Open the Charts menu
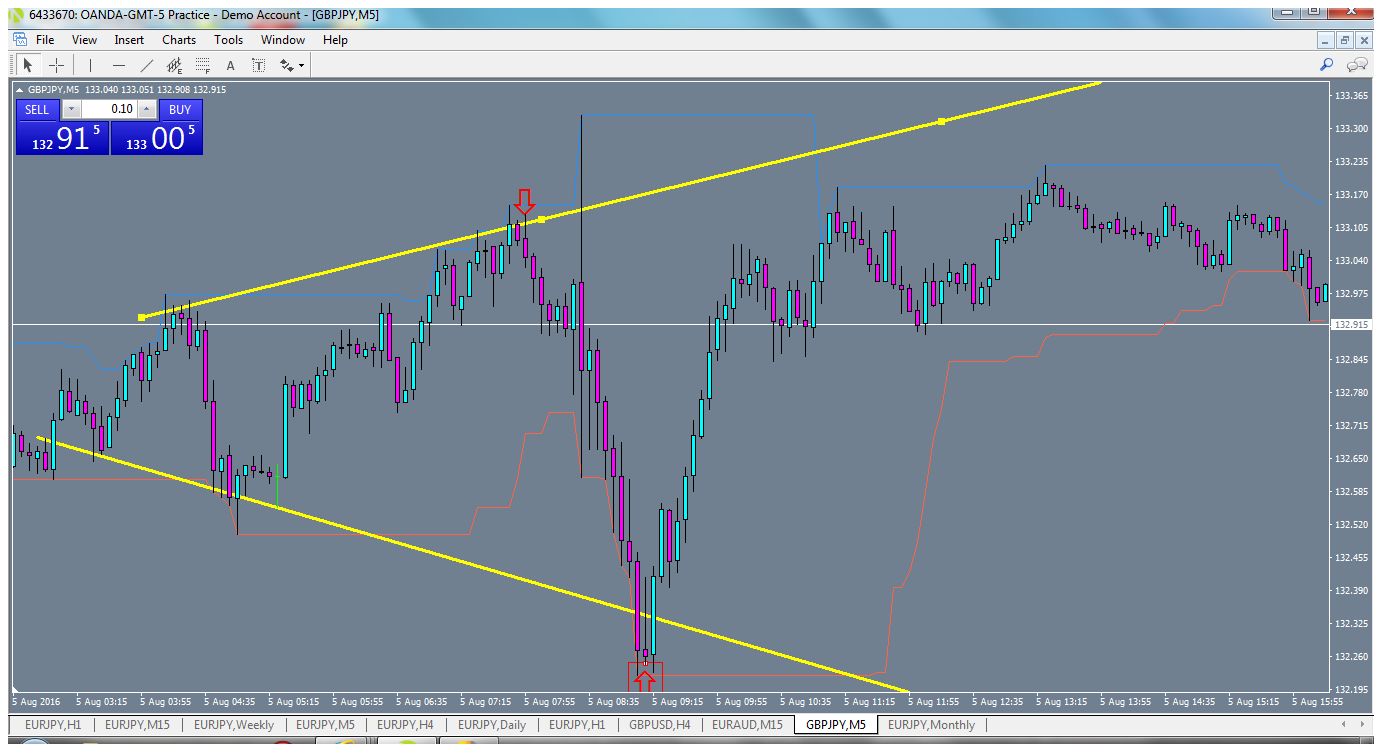The width and height of the screenshot is (1382, 744). 178,40
